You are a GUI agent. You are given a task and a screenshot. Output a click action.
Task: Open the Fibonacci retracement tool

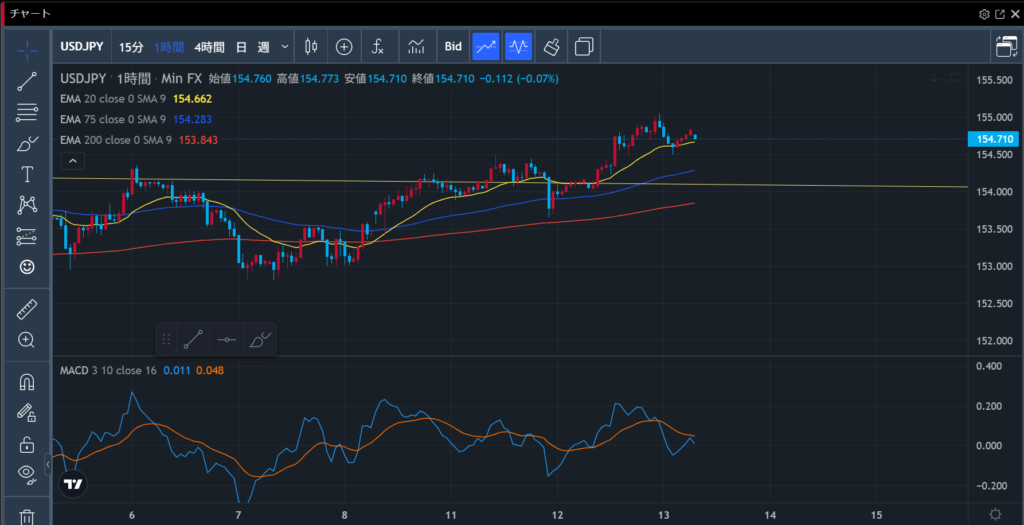(x=27, y=112)
